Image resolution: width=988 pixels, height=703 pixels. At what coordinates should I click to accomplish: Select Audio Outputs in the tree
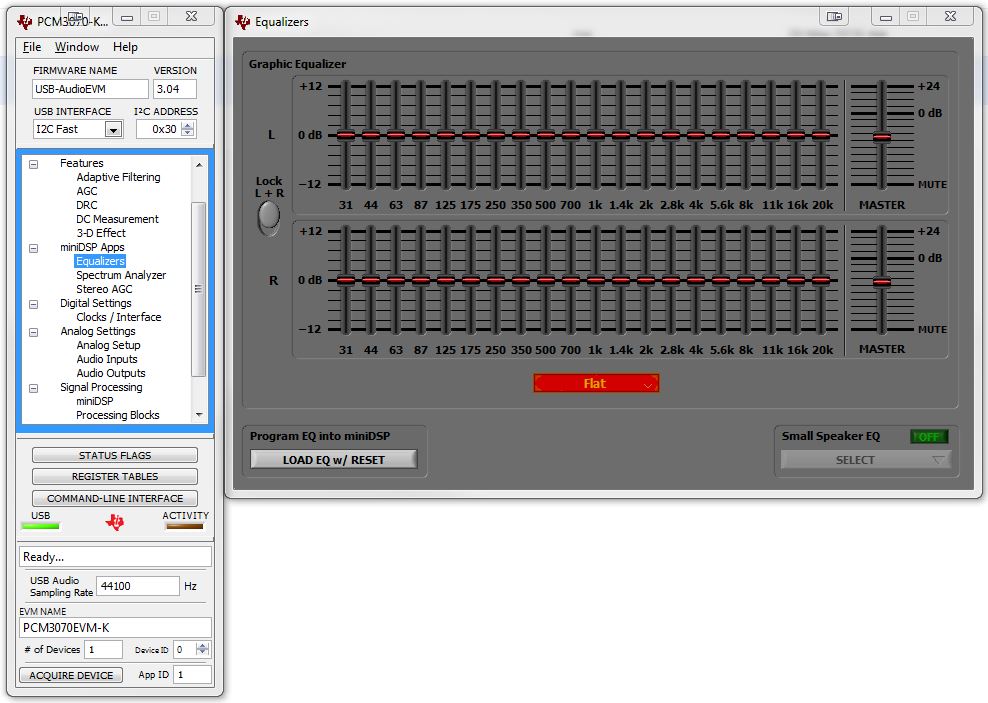(x=111, y=373)
